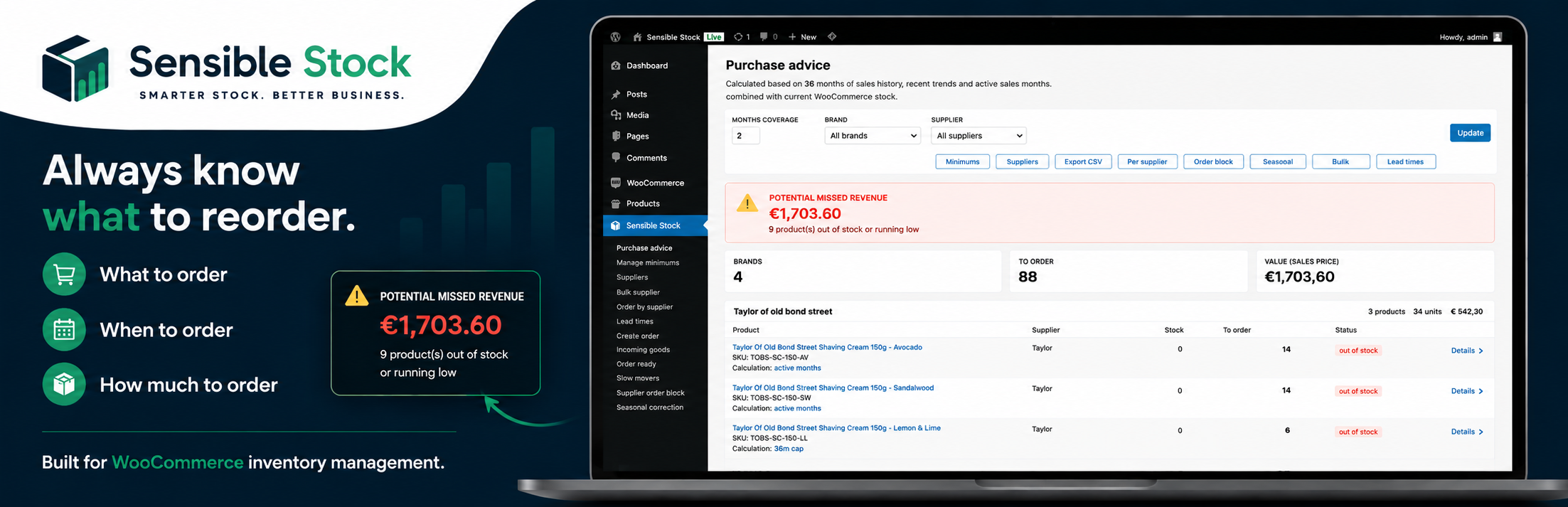1568x507 pixels.
Task: Open Supplier order block submenu item
Action: point(650,393)
